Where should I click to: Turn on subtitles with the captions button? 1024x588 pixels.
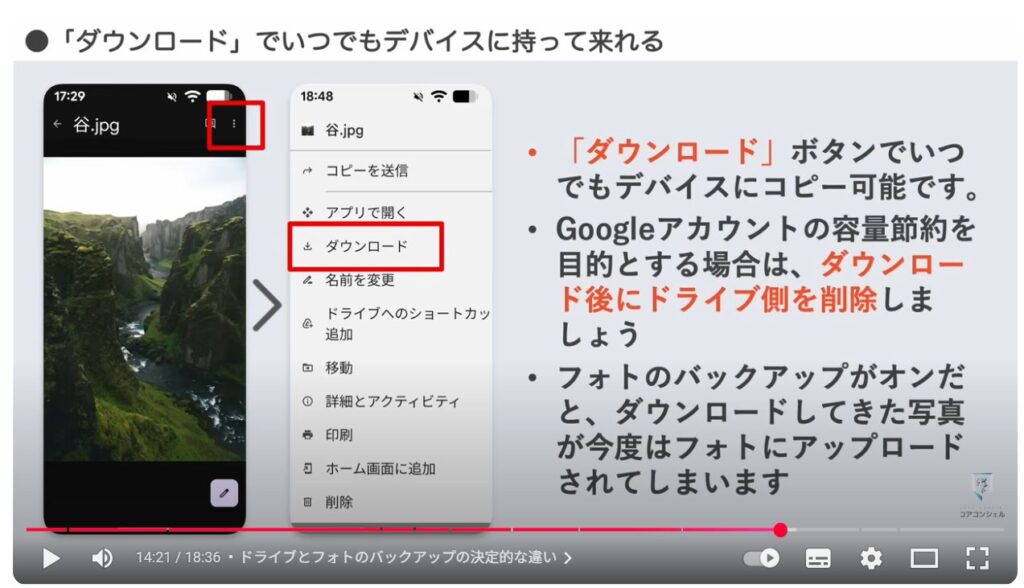818,558
